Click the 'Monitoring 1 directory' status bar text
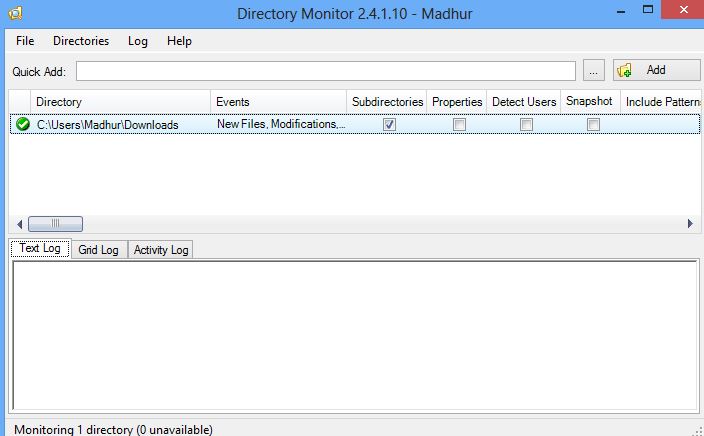This screenshot has width=704, height=436. [114, 429]
